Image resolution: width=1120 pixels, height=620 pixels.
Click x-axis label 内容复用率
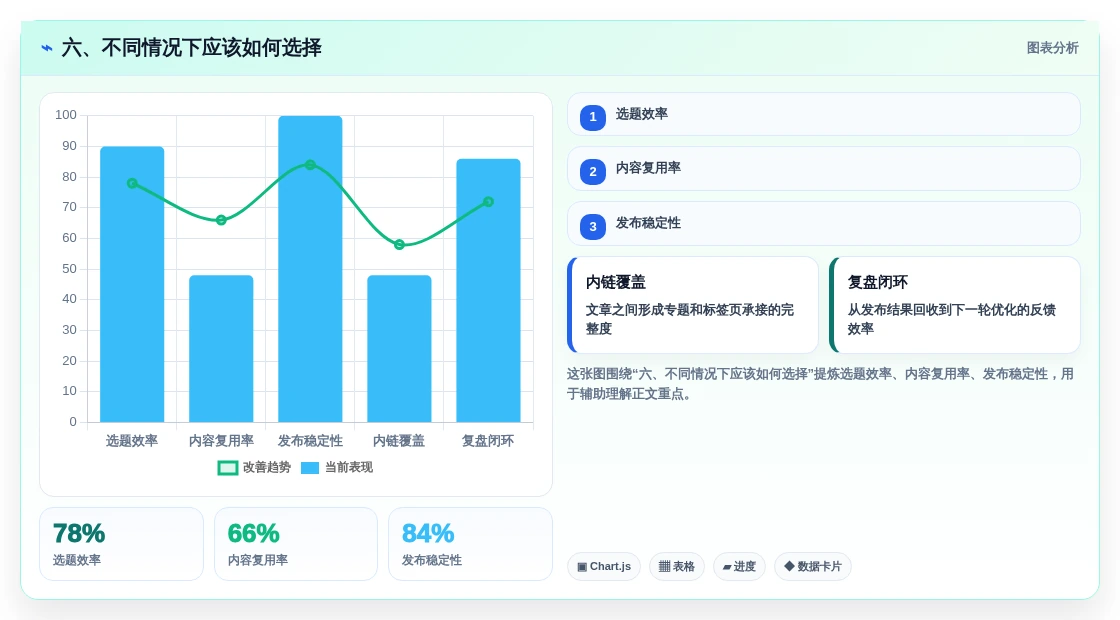coord(221,441)
